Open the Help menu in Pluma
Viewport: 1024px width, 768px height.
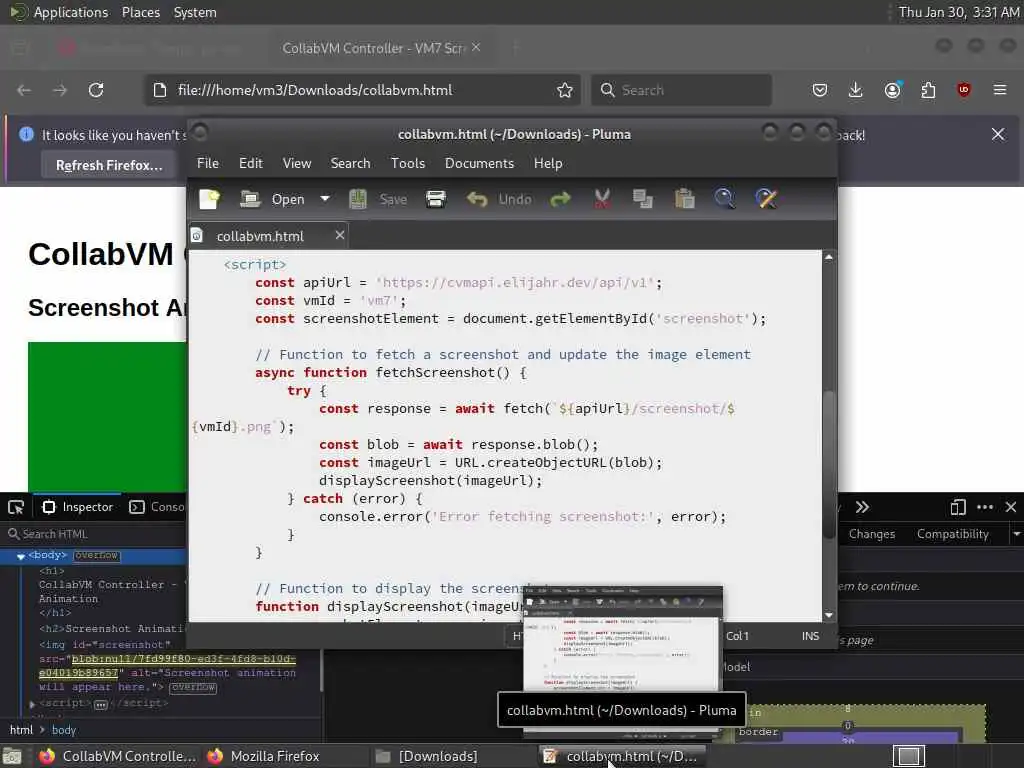[x=548, y=163]
